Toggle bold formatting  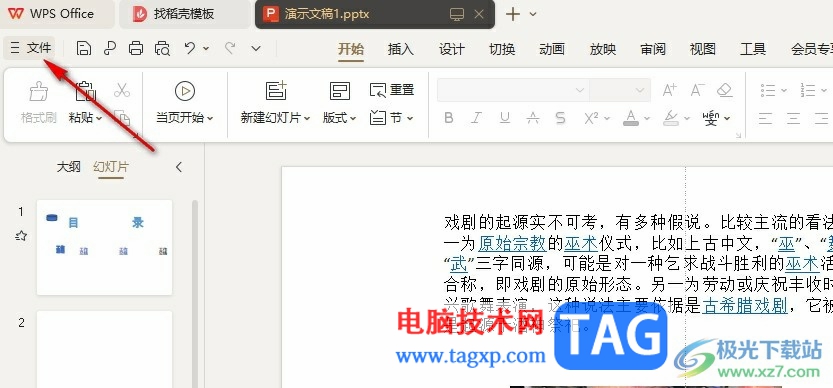[x=449, y=118]
